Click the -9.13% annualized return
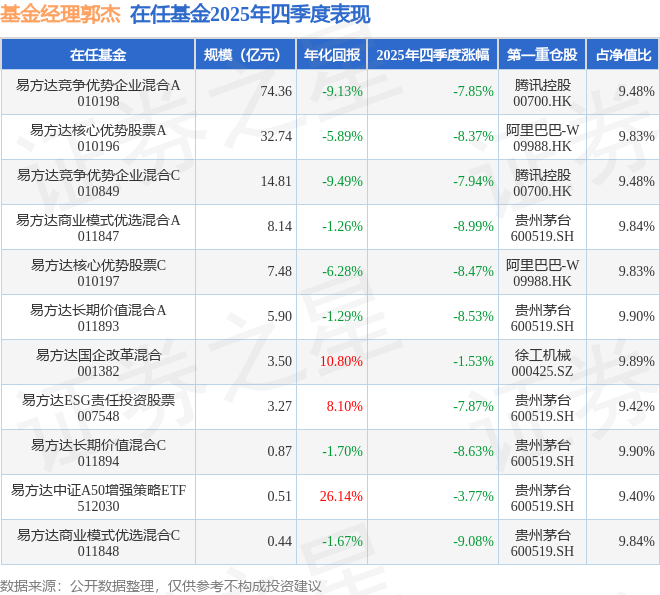This screenshot has width=660, height=595. [342, 91]
